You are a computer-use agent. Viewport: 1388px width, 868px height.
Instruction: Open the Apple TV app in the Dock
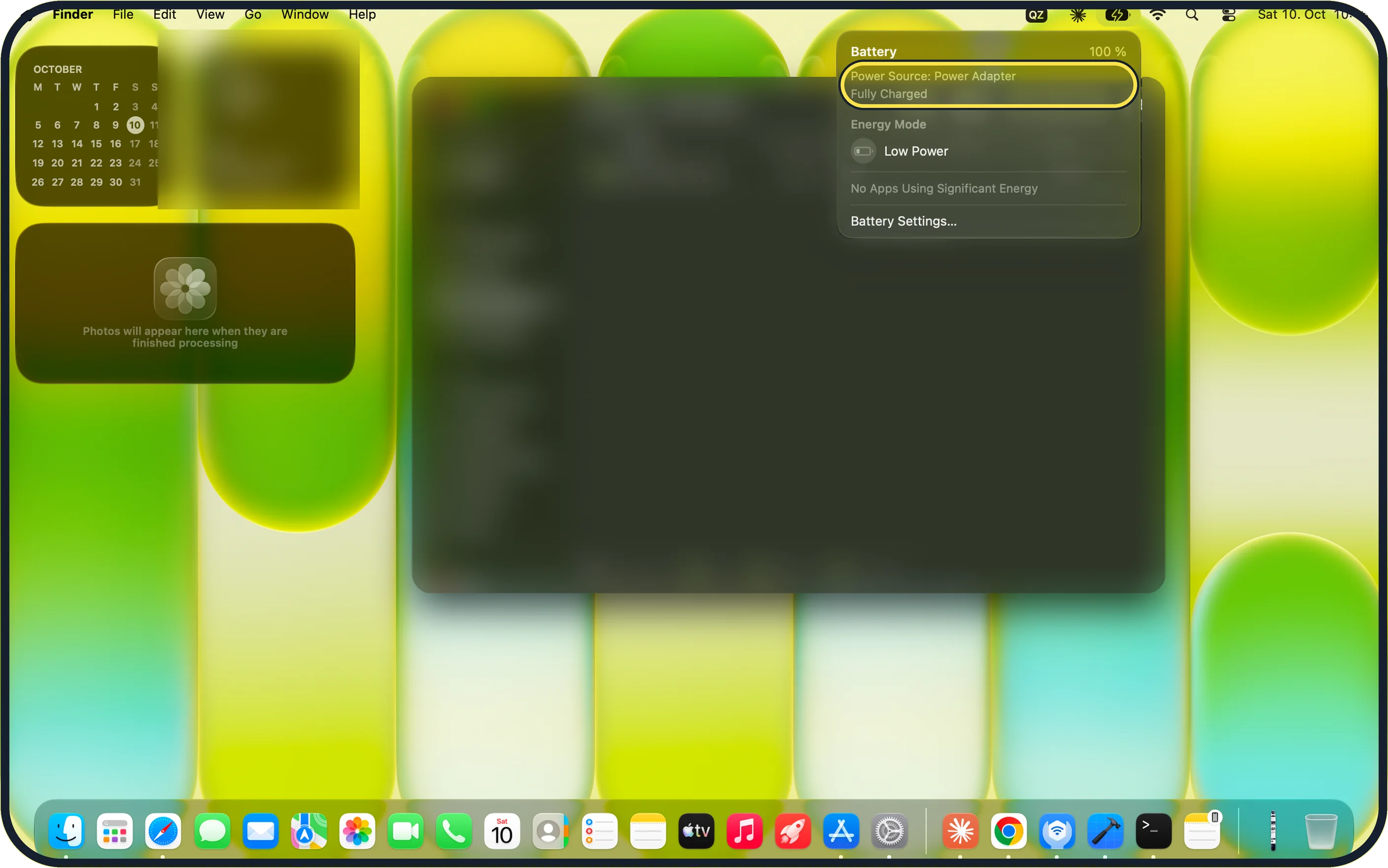pyautogui.click(x=696, y=831)
